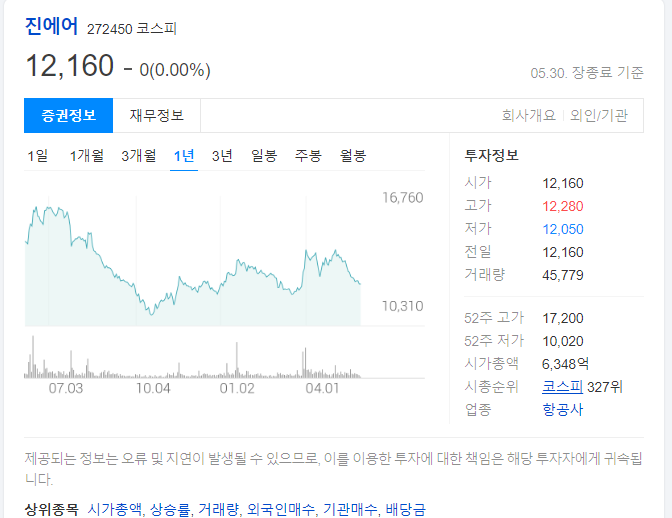
Task: Open the 외인/기관 link
Action: pyautogui.click(x=599, y=115)
